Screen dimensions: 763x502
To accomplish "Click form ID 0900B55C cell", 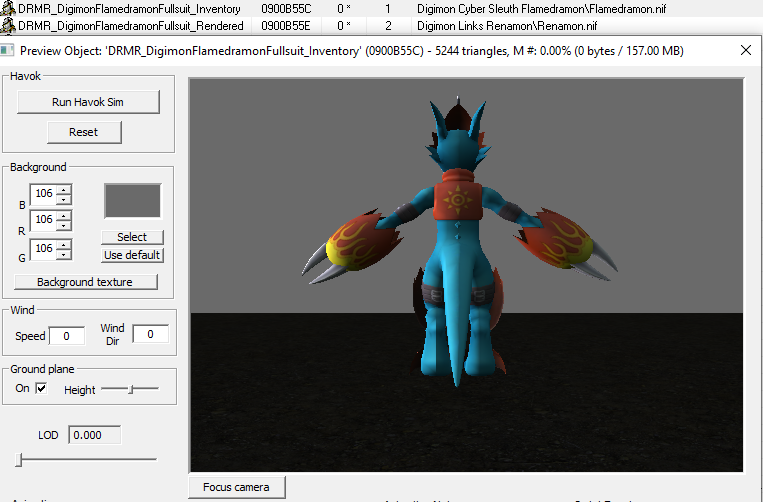I will coord(286,9).
